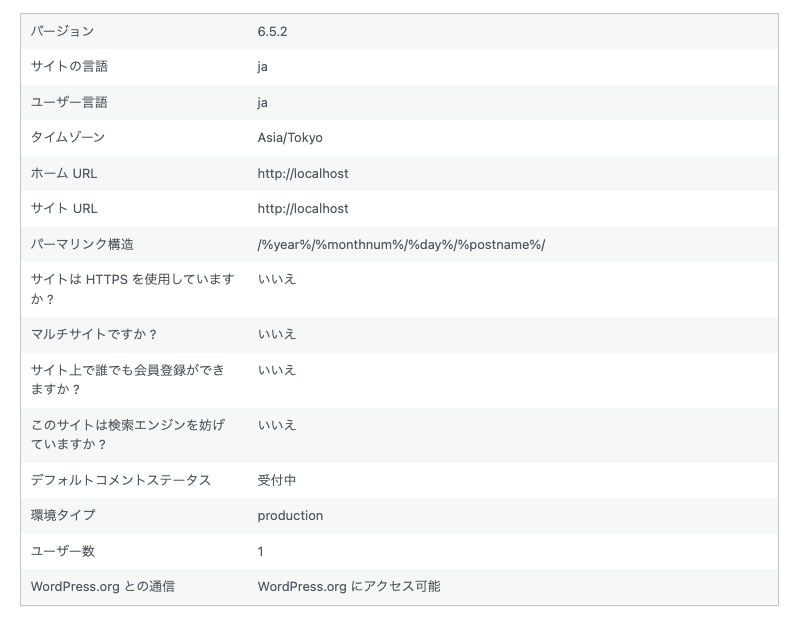Click the サイトは HTTPS を使用していますか？ label

click(132, 289)
